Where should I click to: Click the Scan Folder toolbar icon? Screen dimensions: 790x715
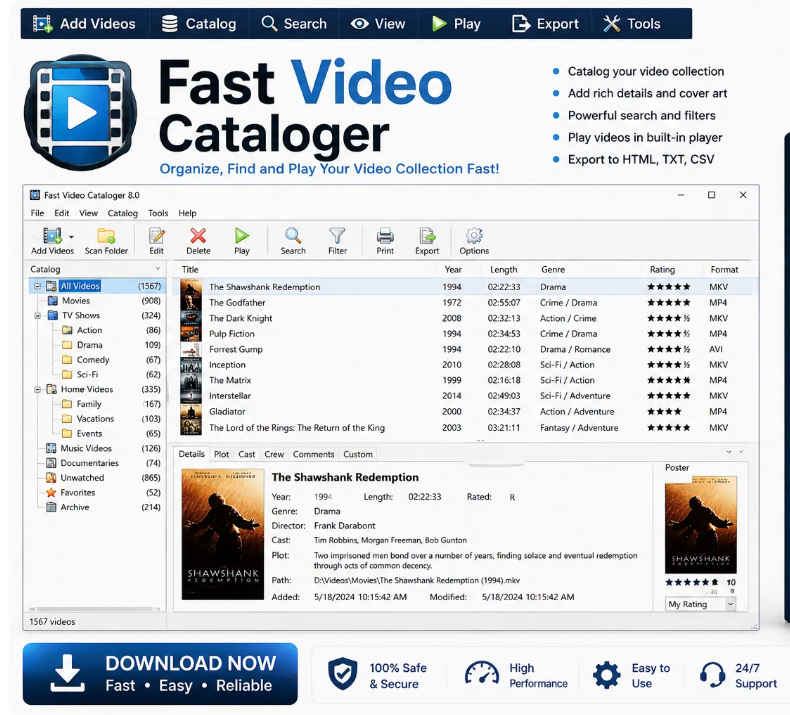tap(106, 235)
